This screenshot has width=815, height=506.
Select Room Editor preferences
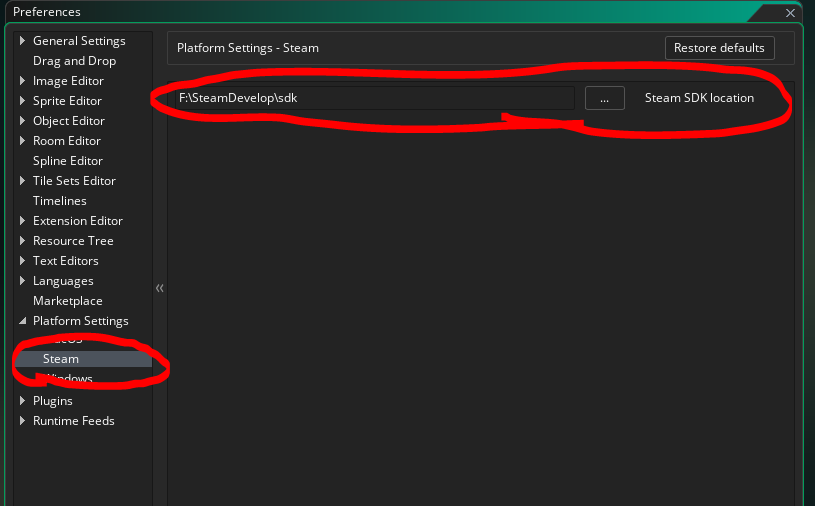(67, 141)
